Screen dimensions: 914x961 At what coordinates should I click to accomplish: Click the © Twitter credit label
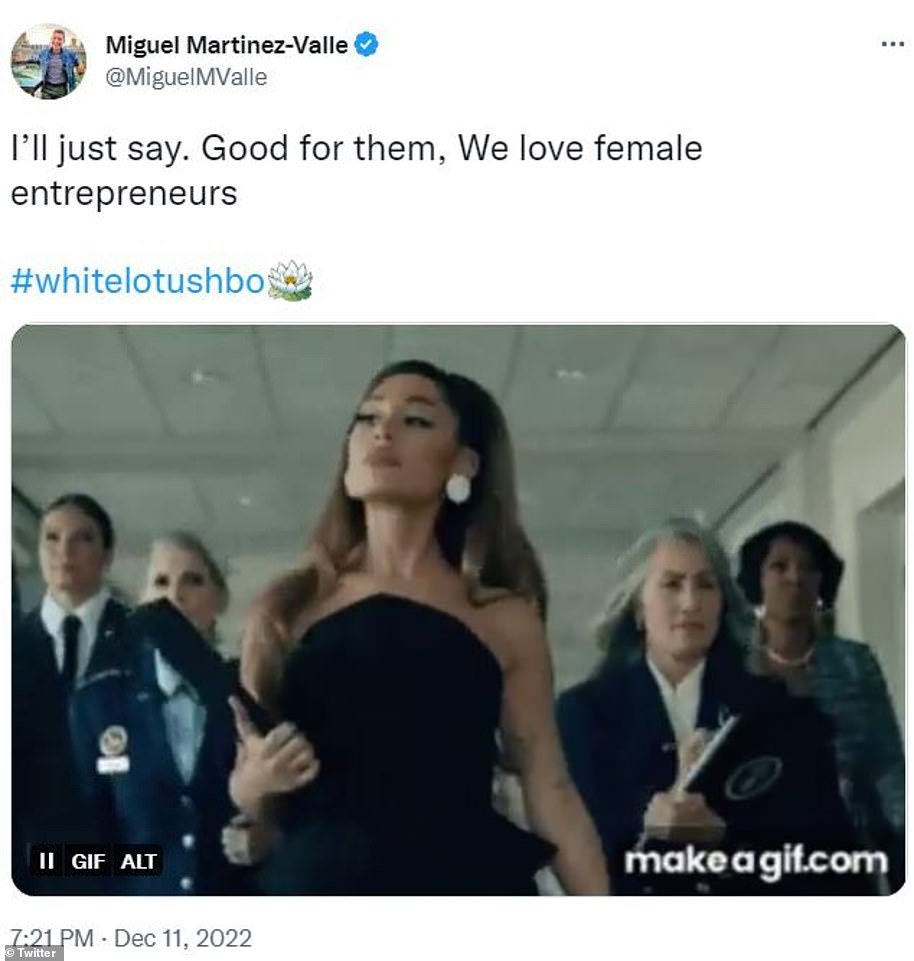click(31, 952)
